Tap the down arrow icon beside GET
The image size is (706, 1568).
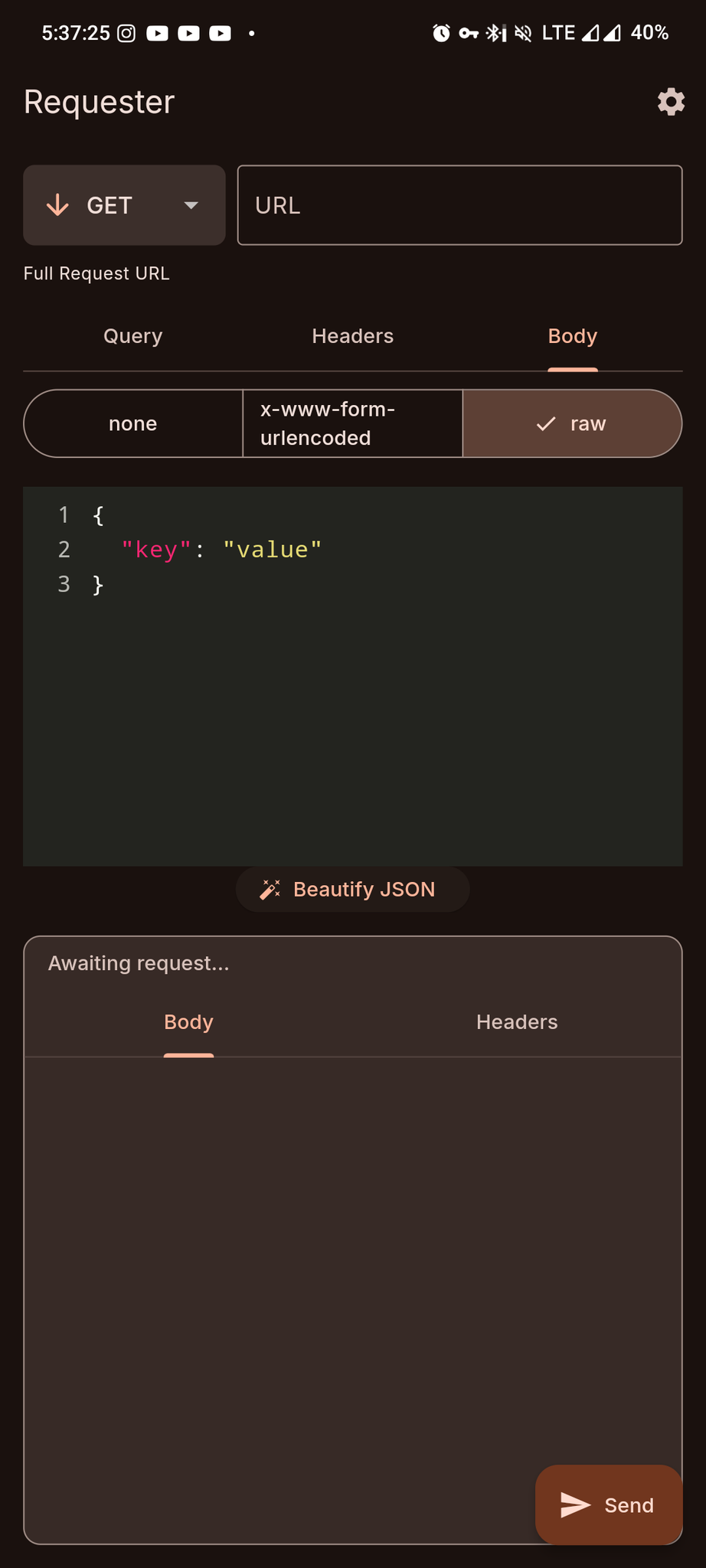pyautogui.click(x=58, y=205)
